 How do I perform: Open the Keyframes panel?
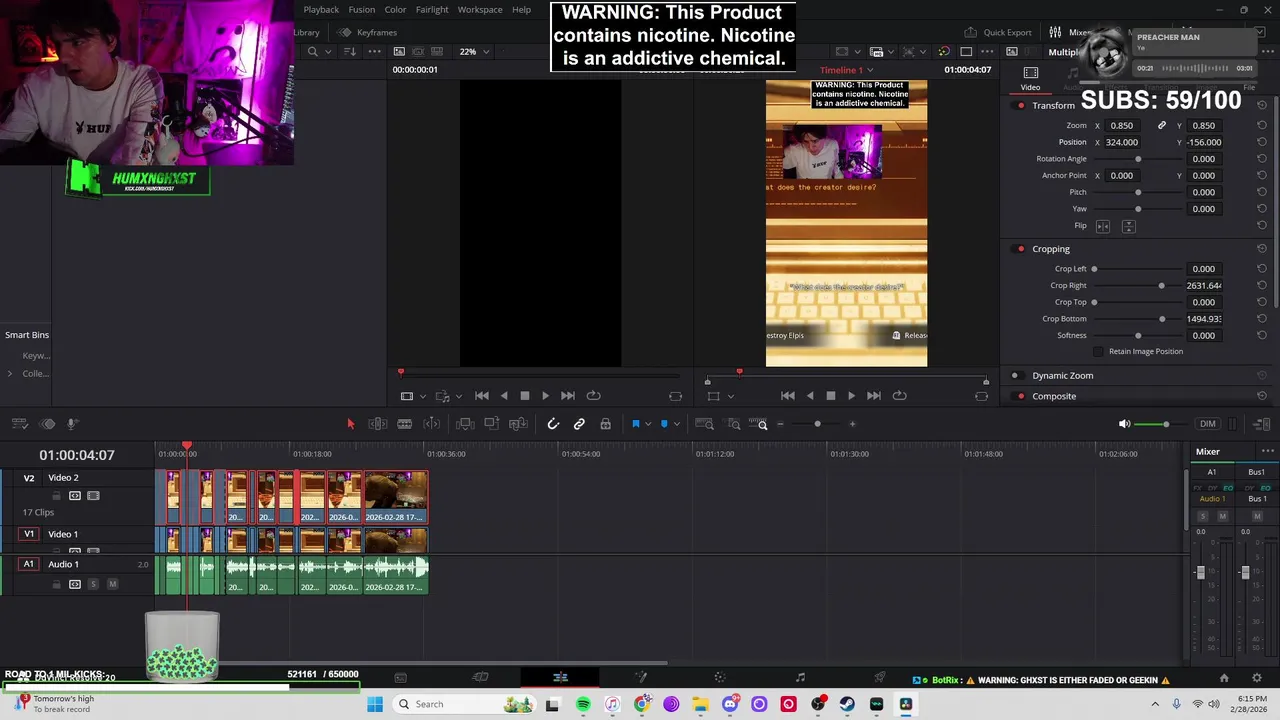[x=367, y=32]
